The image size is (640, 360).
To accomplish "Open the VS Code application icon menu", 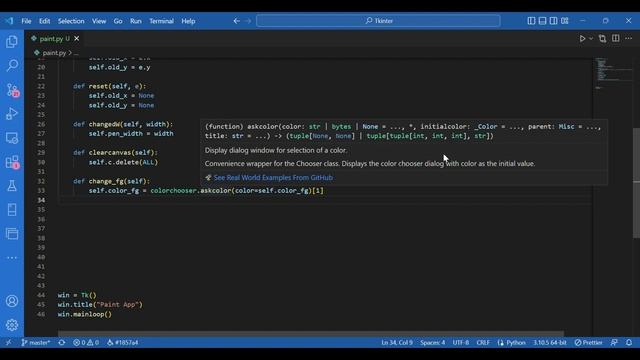I will click(x=9, y=21).
